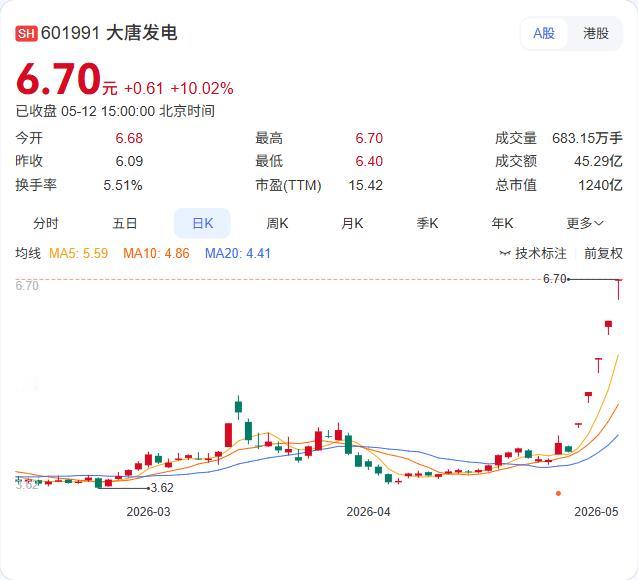Open the 前复权 adjustment option

tap(603, 253)
